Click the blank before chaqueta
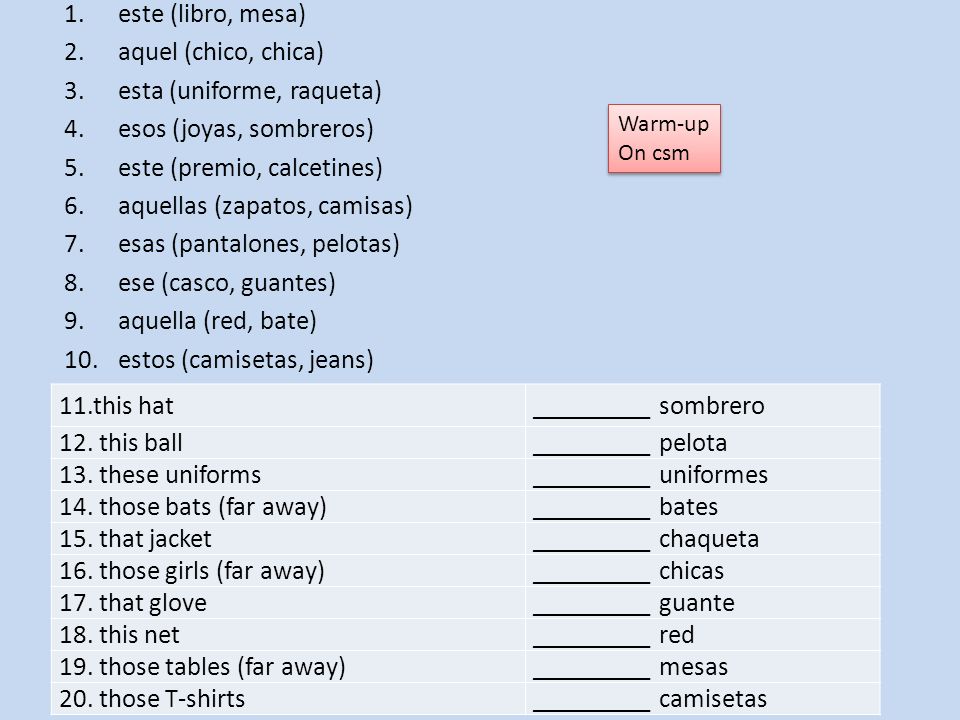 pos(591,539)
